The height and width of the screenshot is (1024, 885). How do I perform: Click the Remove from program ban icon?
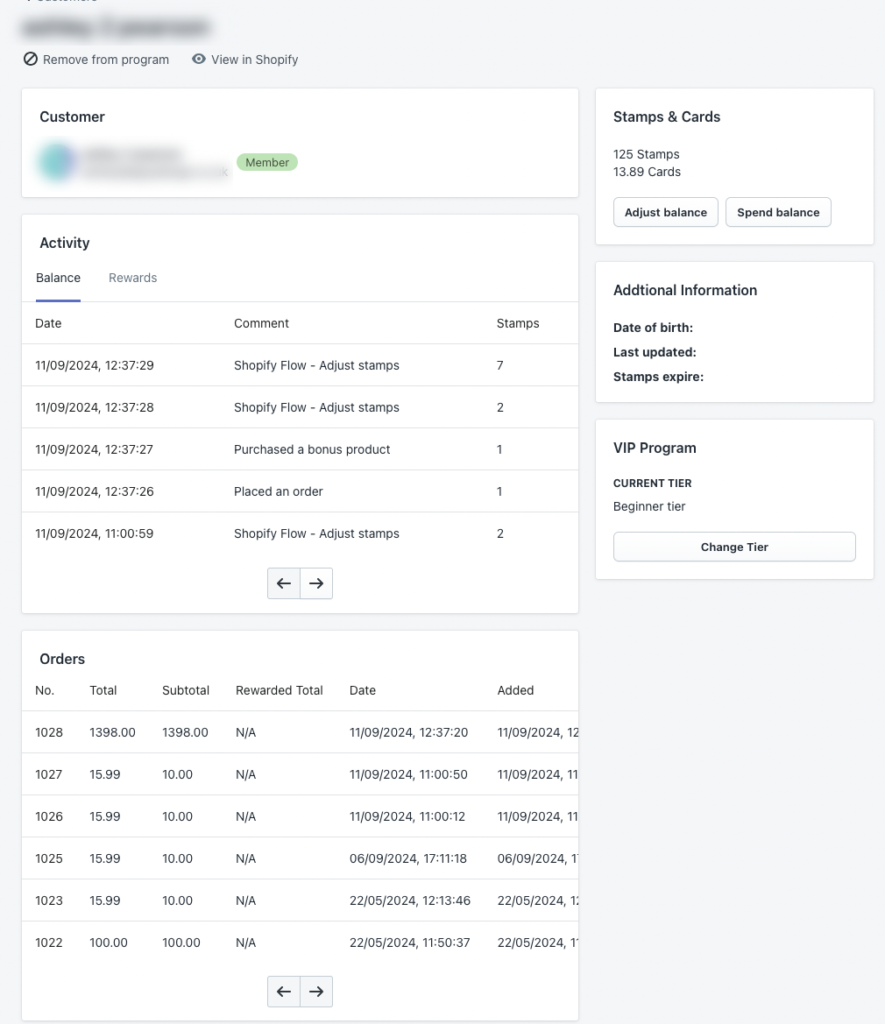[30, 59]
